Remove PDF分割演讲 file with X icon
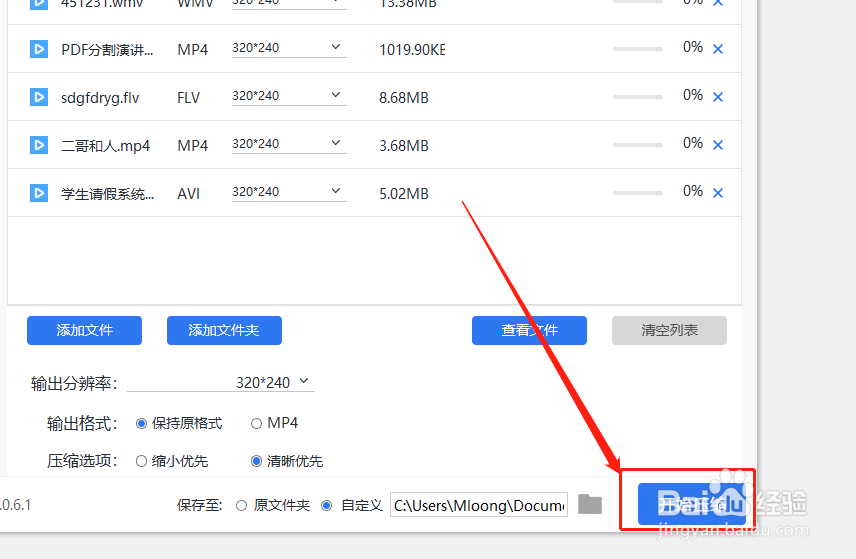 click(x=718, y=49)
